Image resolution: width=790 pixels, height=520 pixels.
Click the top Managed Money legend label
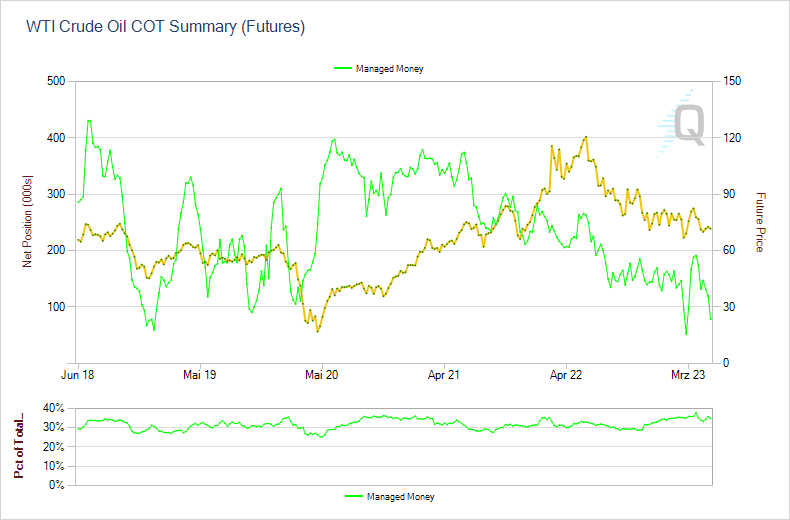click(389, 69)
